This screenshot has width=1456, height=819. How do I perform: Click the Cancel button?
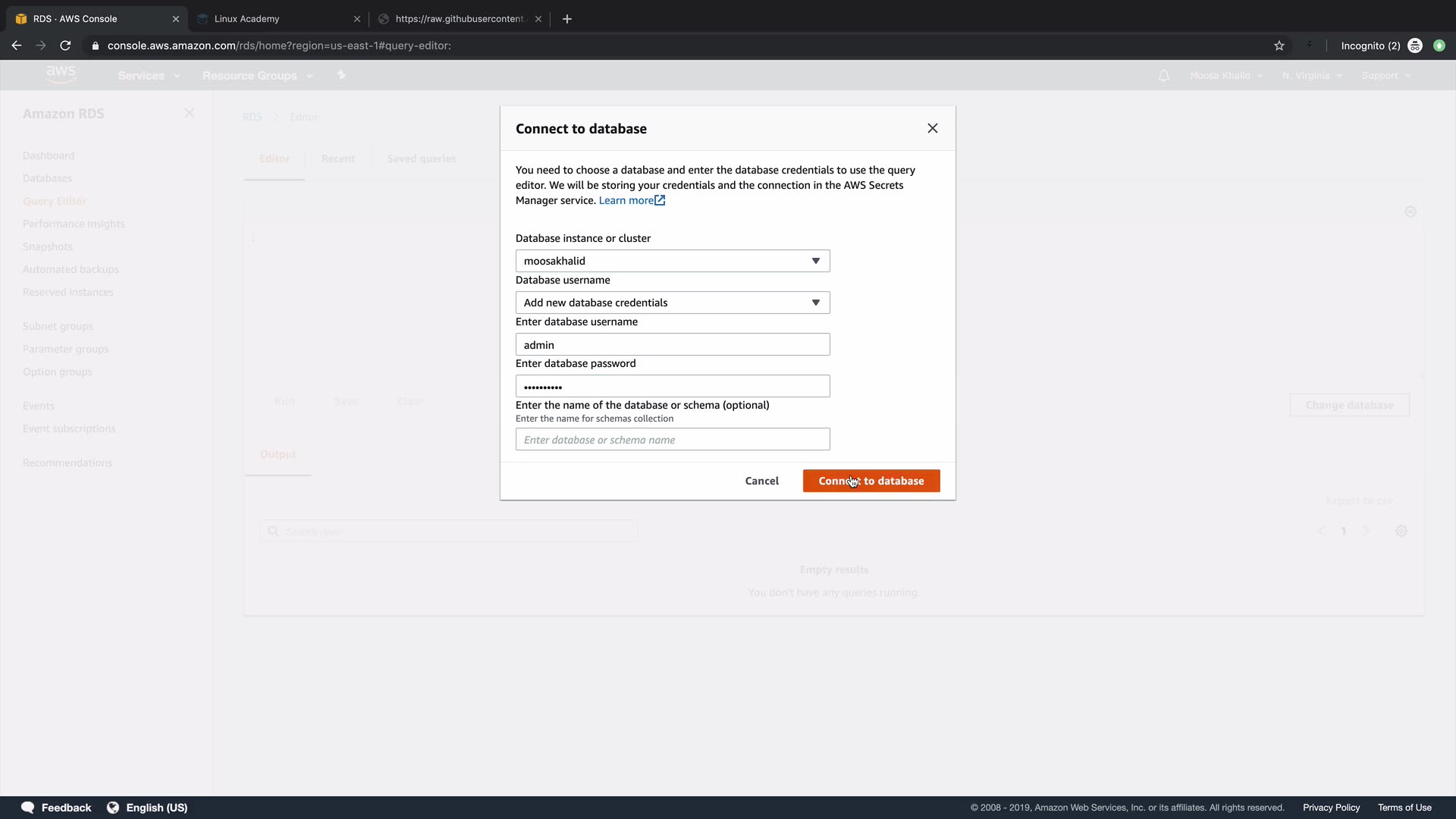(761, 481)
